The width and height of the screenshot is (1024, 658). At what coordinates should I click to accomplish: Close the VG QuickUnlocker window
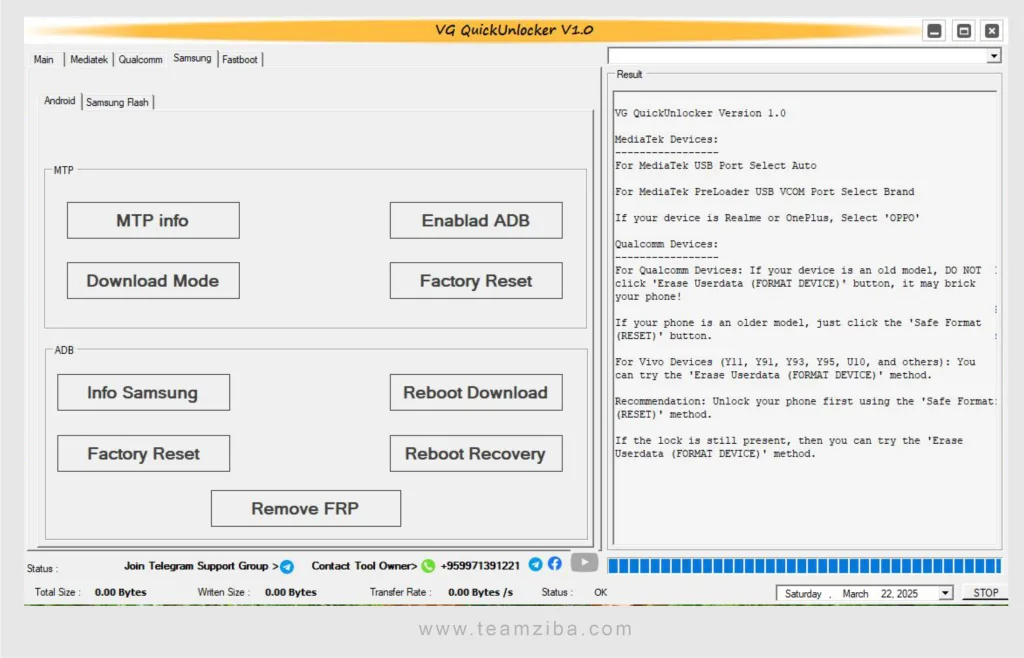coord(992,31)
